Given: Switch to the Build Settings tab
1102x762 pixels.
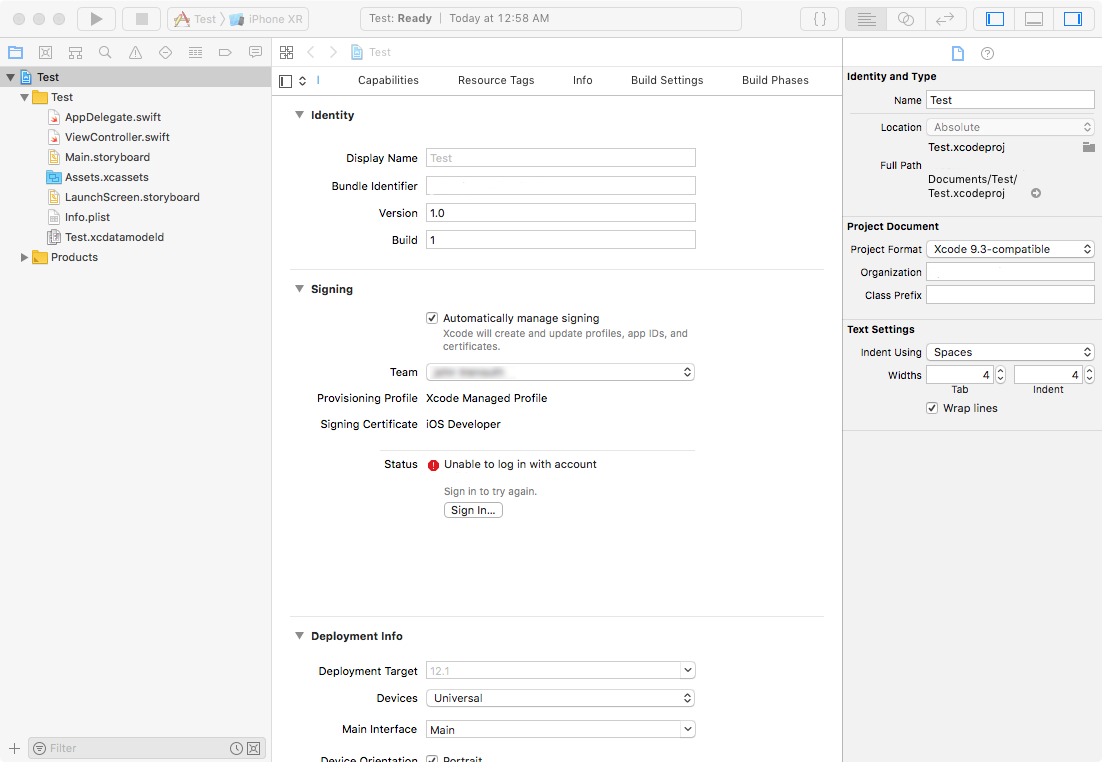Looking at the screenshot, I should tap(667, 80).
